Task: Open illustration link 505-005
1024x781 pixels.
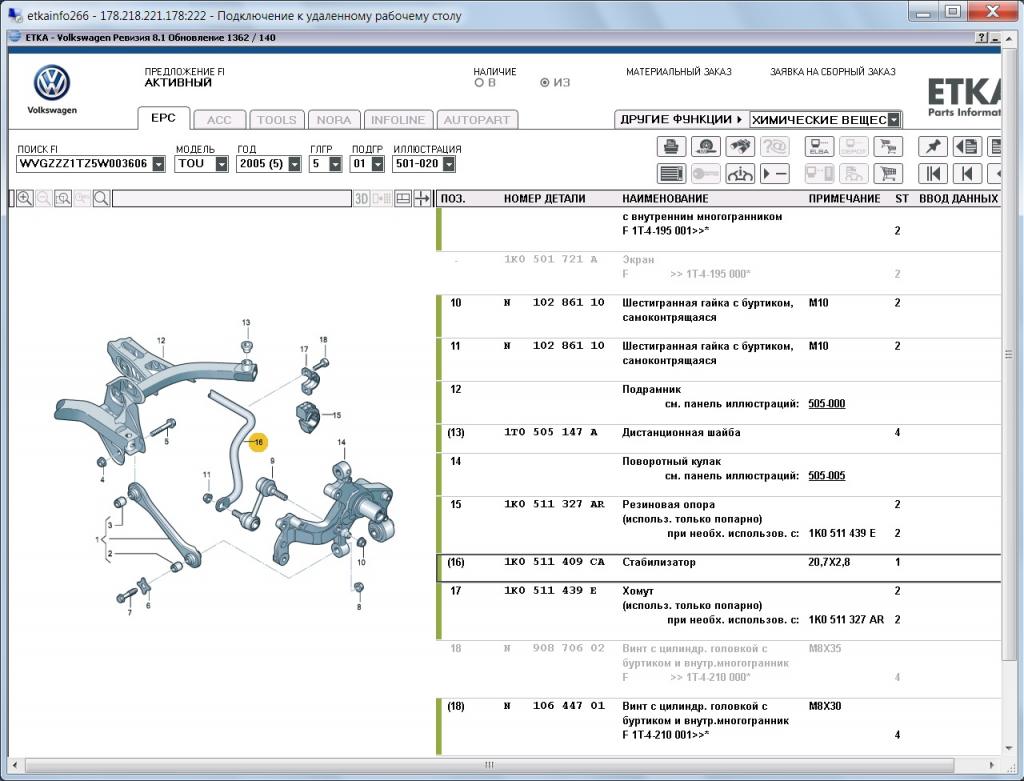Action: click(826, 475)
